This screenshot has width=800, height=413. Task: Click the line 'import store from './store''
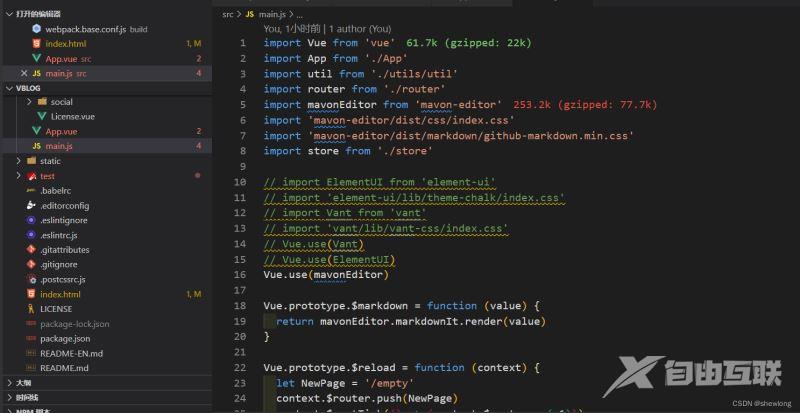pyautogui.click(x=348, y=151)
